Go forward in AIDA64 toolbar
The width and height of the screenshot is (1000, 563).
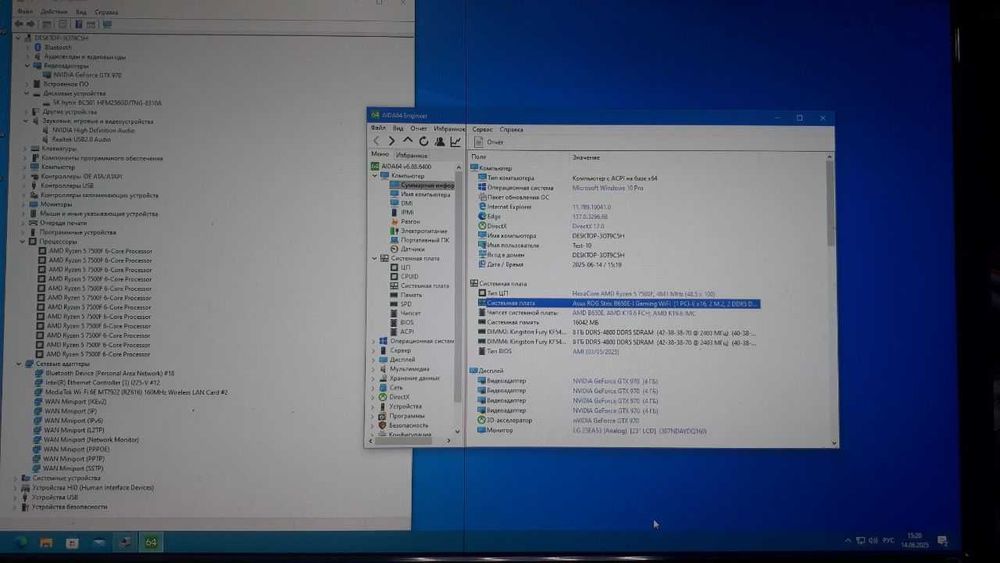[x=392, y=141]
